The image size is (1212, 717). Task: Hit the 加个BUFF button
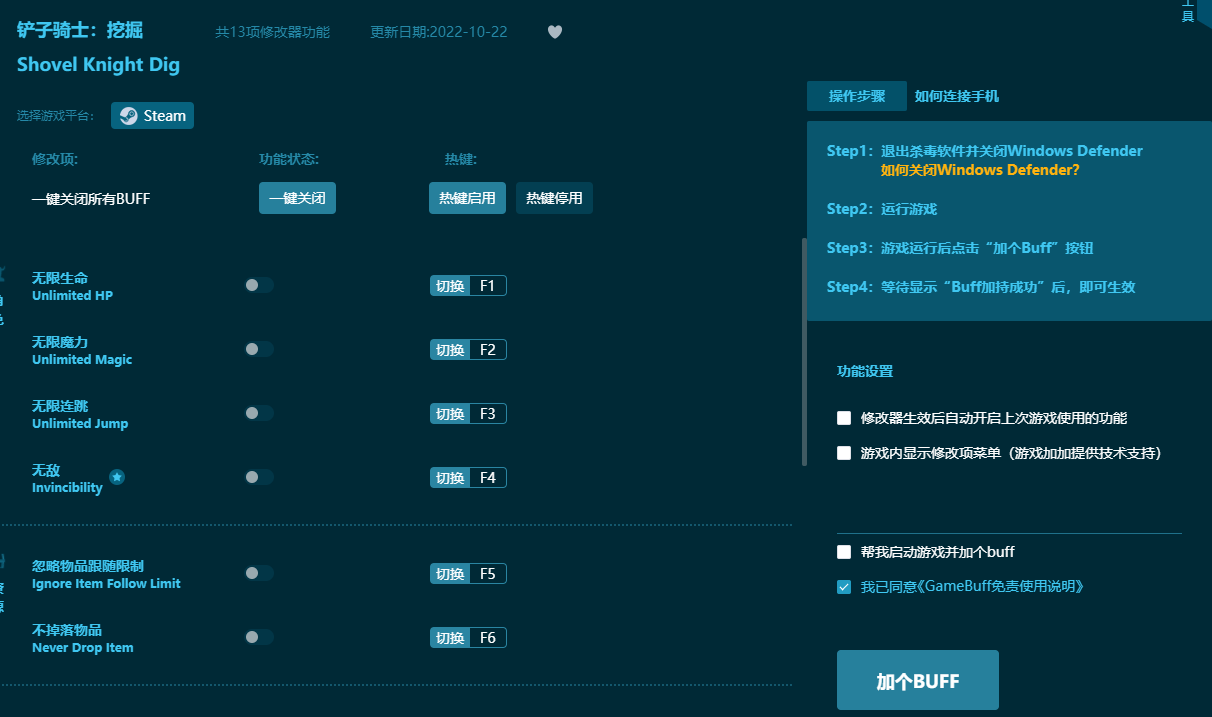coord(918,681)
